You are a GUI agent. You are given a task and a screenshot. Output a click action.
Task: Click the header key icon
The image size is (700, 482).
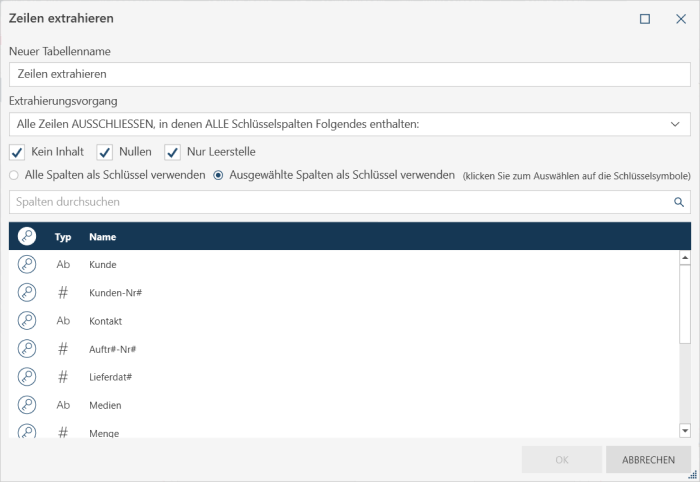click(27, 237)
